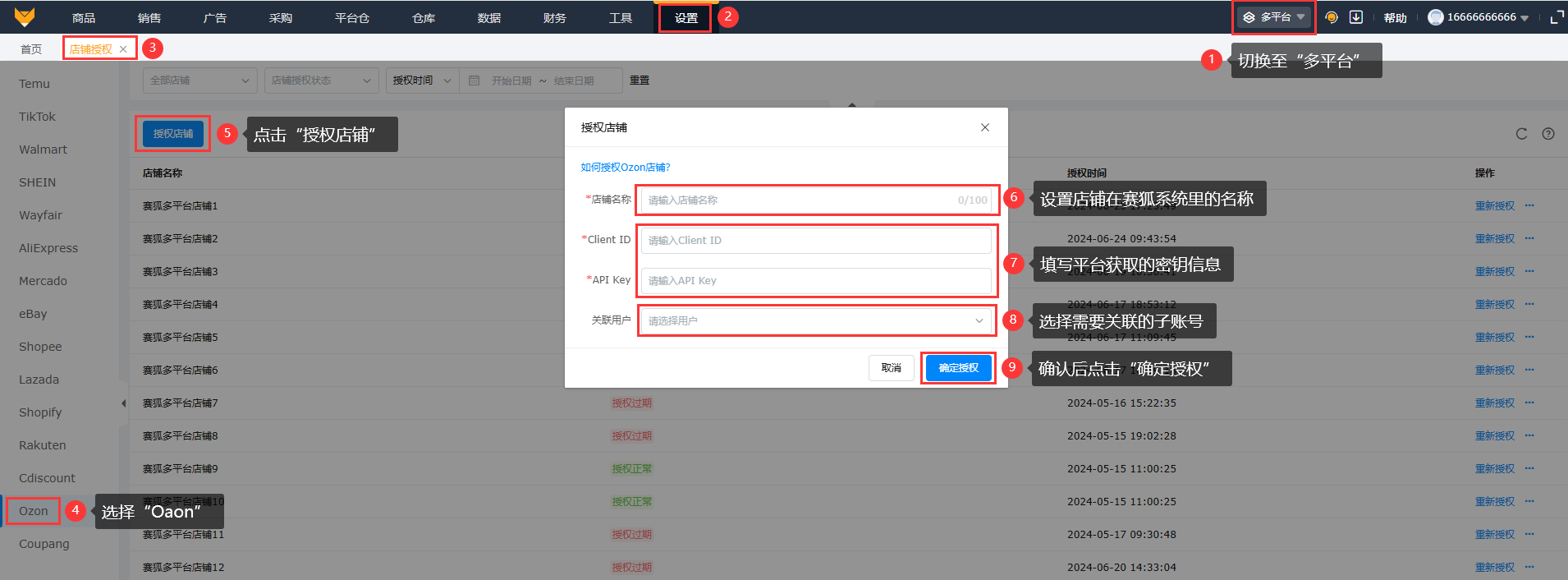Click the 开始日期 date field

coord(511,81)
